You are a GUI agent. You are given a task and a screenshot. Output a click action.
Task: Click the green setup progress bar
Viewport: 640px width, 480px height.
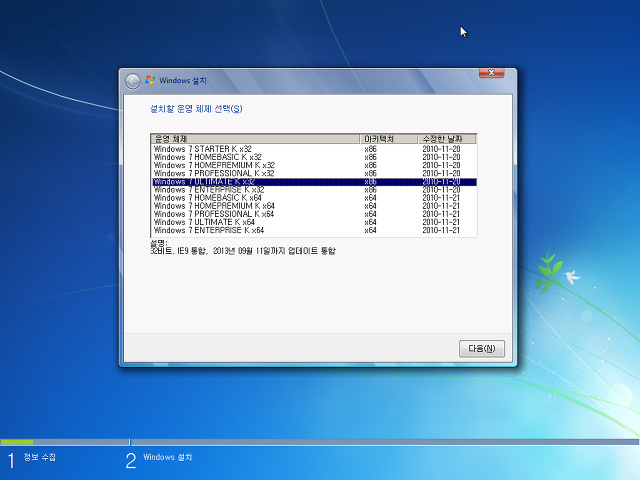17,442
